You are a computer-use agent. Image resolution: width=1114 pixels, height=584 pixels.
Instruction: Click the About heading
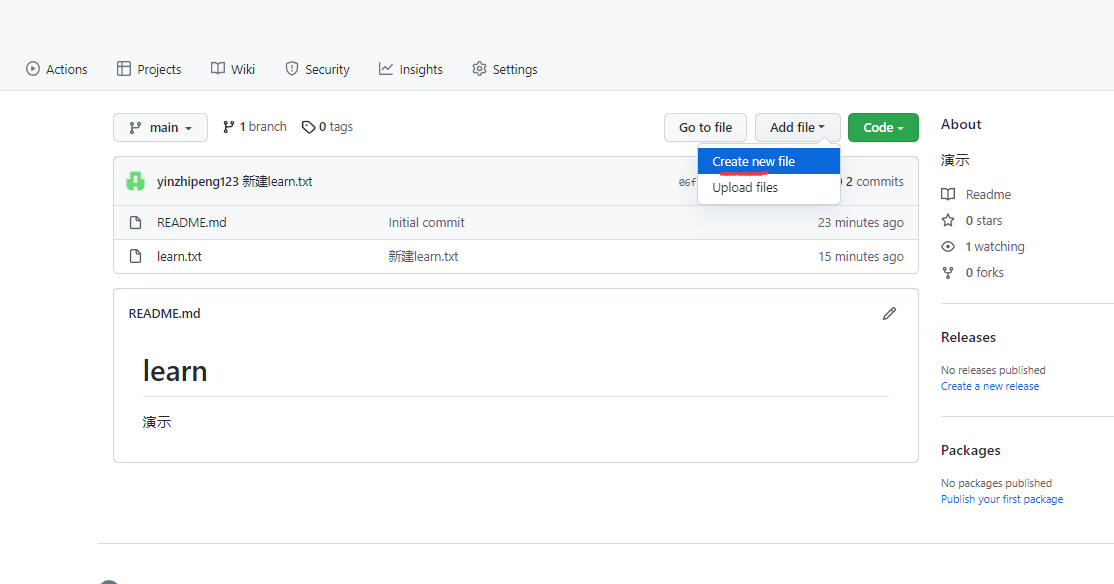(961, 124)
